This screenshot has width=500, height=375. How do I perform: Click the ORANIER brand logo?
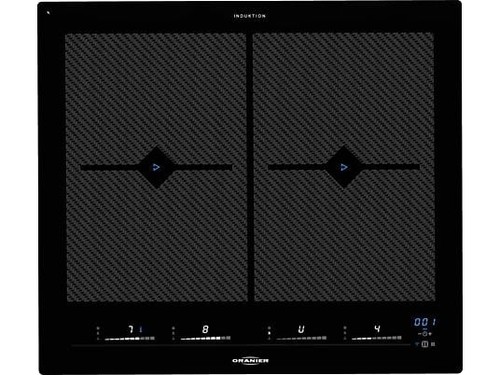[250, 361]
